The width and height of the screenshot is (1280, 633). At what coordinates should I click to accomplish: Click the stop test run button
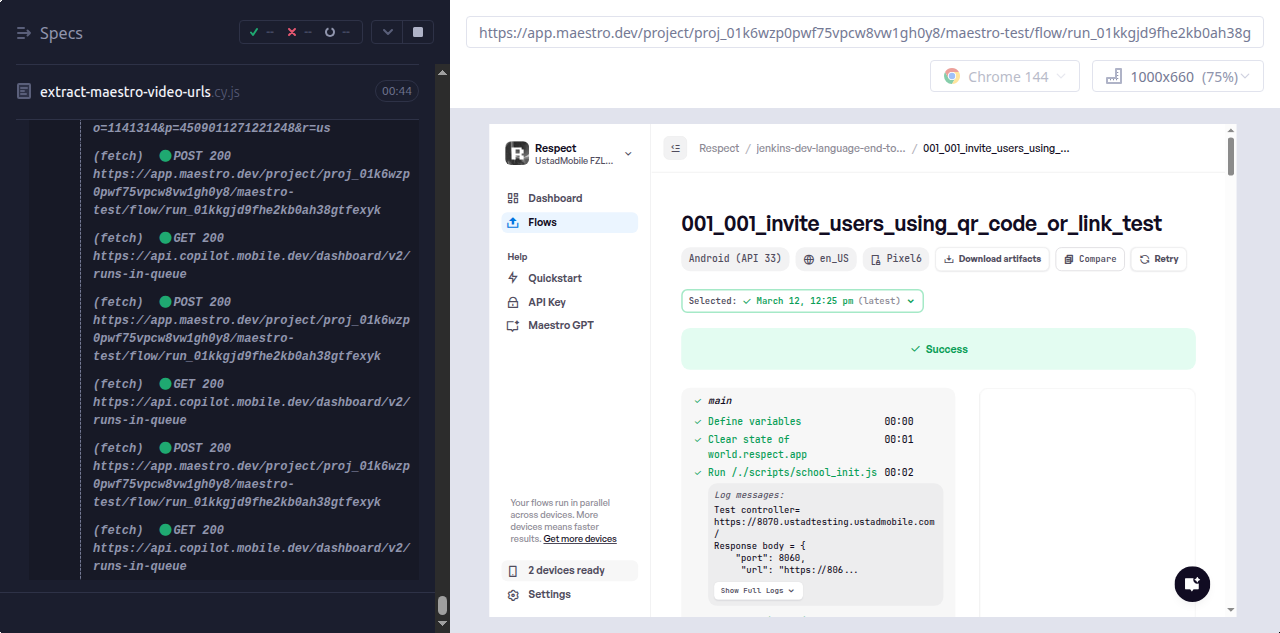click(x=417, y=32)
